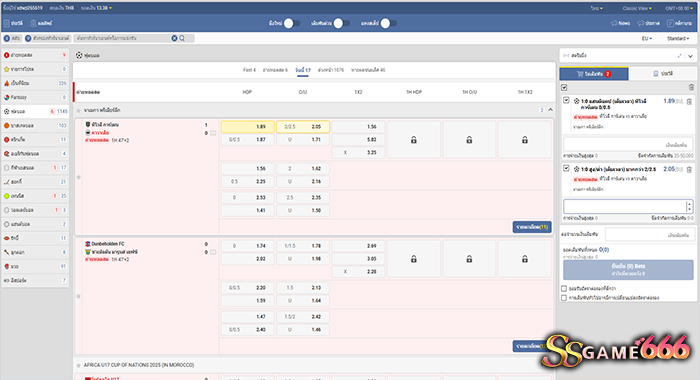Toggle the third switch in the top bar
Image resolution: width=700 pixels, height=380 pixels.
pos(388,23)
